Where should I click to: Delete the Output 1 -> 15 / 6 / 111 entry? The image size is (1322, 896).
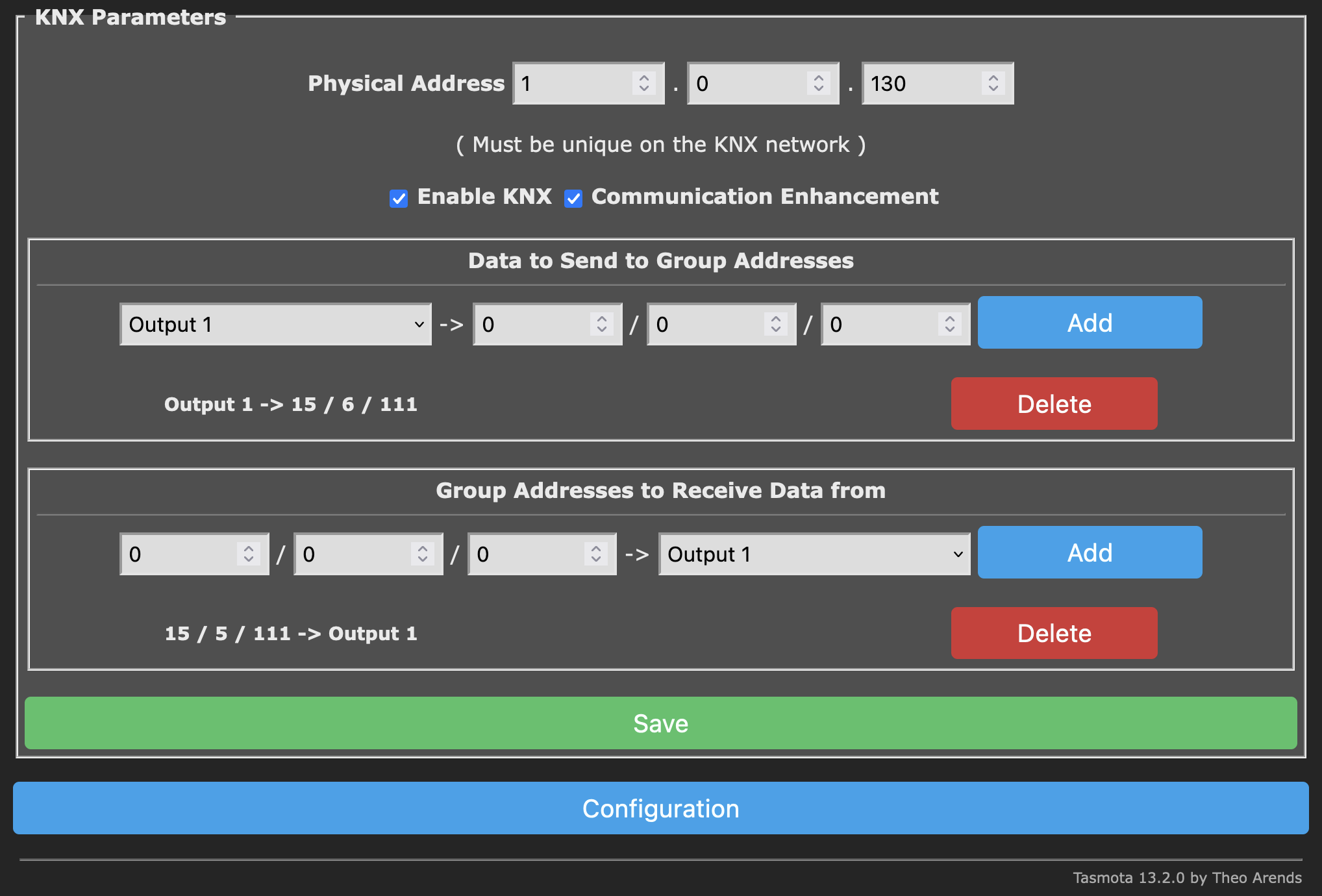pyautogui.click(x=1053, y=403)
